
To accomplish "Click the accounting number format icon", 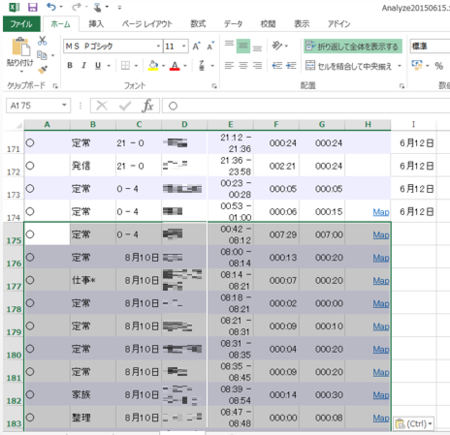I will (416, 65).
